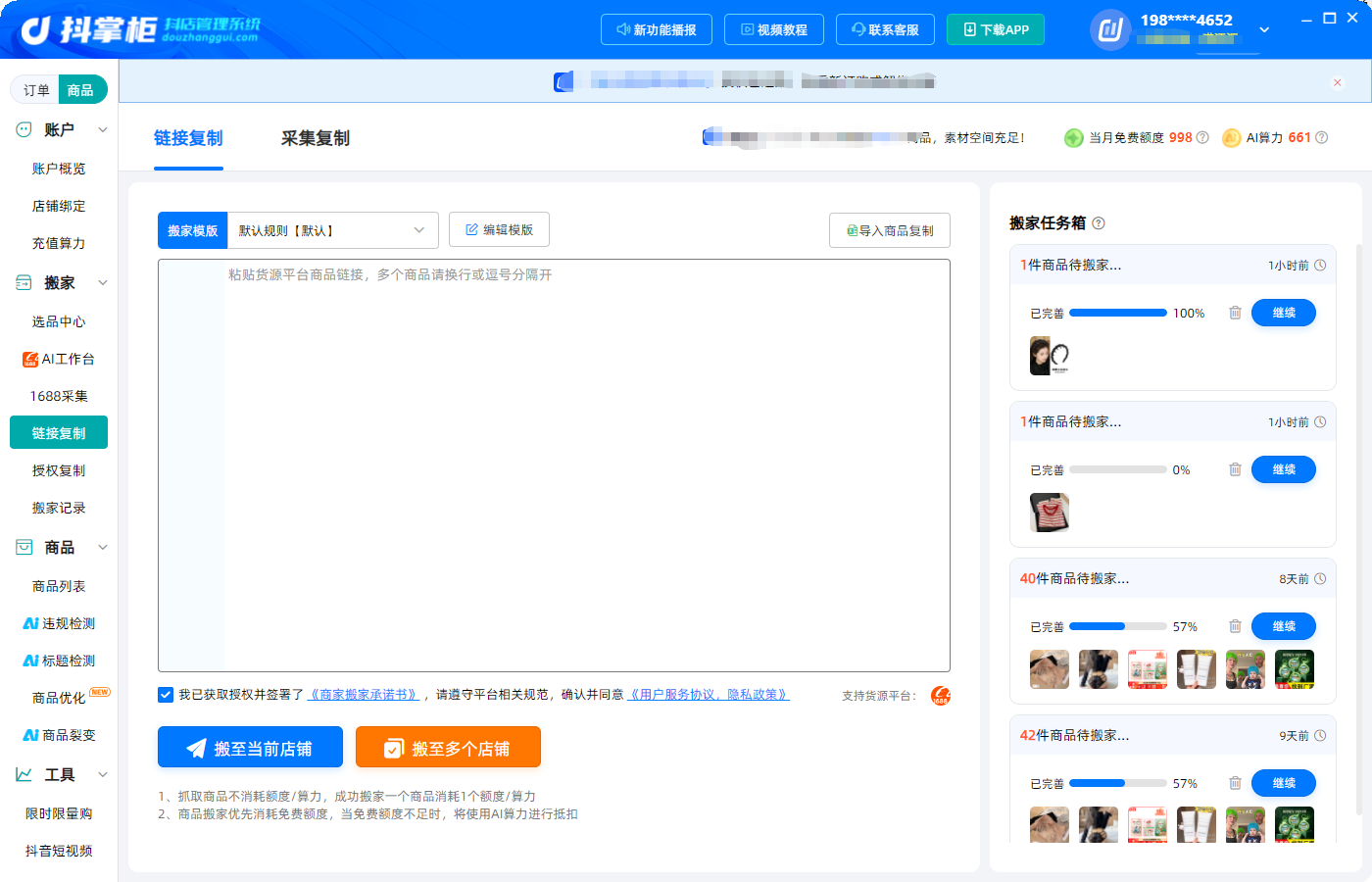This screenshot has width=1372, height=882.
Task: Collapse the 账户 sidebar section
Action: coord(102,130)
